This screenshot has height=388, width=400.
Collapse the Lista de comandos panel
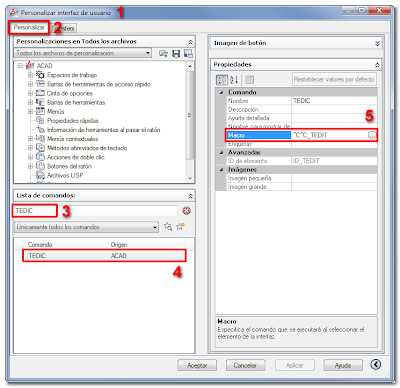(190, 196)
